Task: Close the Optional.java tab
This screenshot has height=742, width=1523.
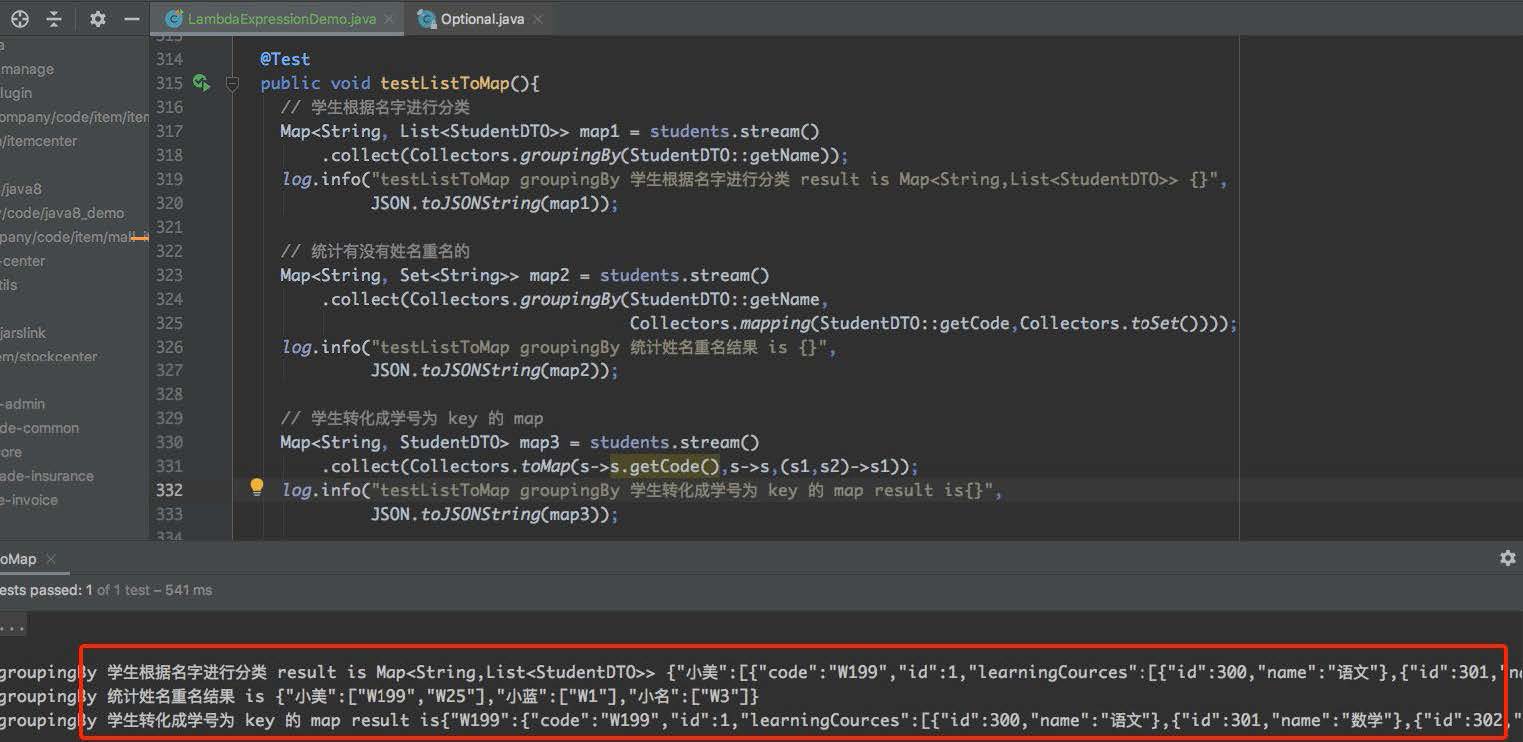Action: 537,18
